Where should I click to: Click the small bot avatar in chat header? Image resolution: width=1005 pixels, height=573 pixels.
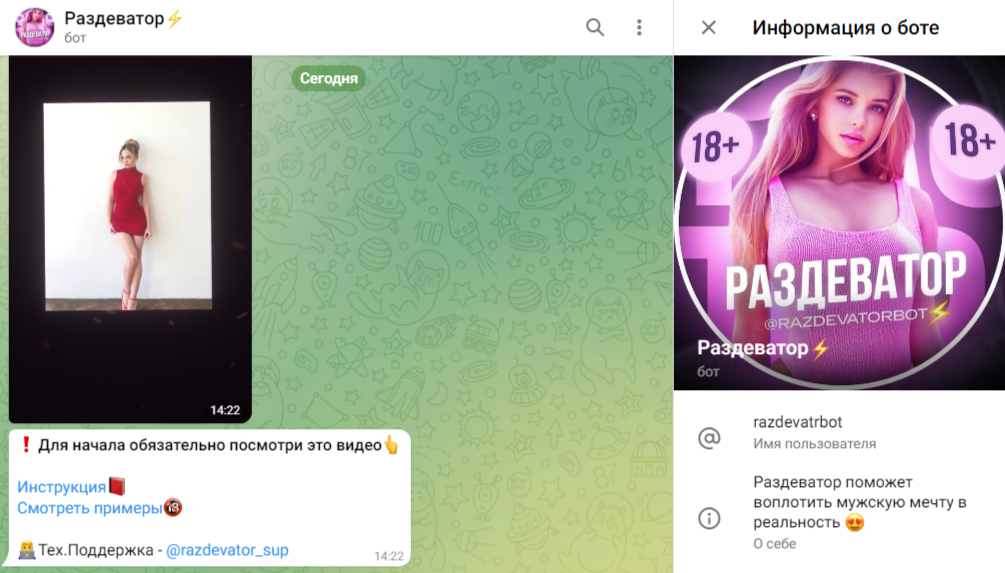click(35, 27)
